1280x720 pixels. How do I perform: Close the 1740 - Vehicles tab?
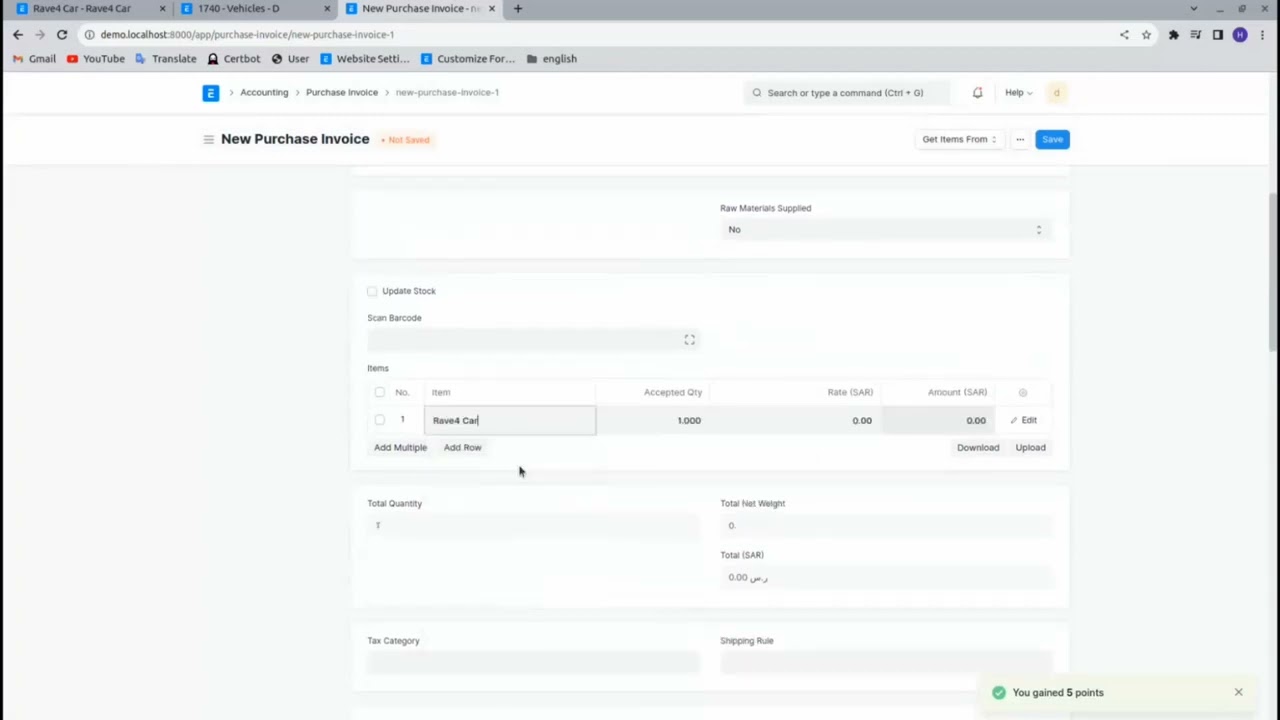[x=327, y=8]
